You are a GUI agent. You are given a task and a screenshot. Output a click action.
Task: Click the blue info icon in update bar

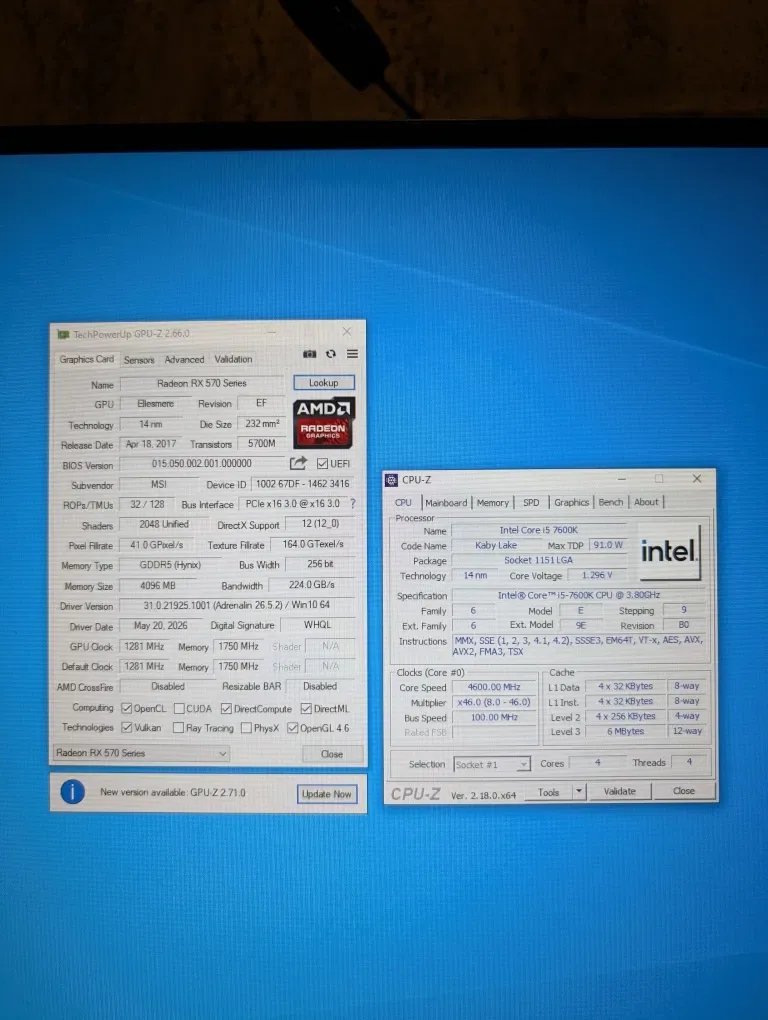click(72, 792)
